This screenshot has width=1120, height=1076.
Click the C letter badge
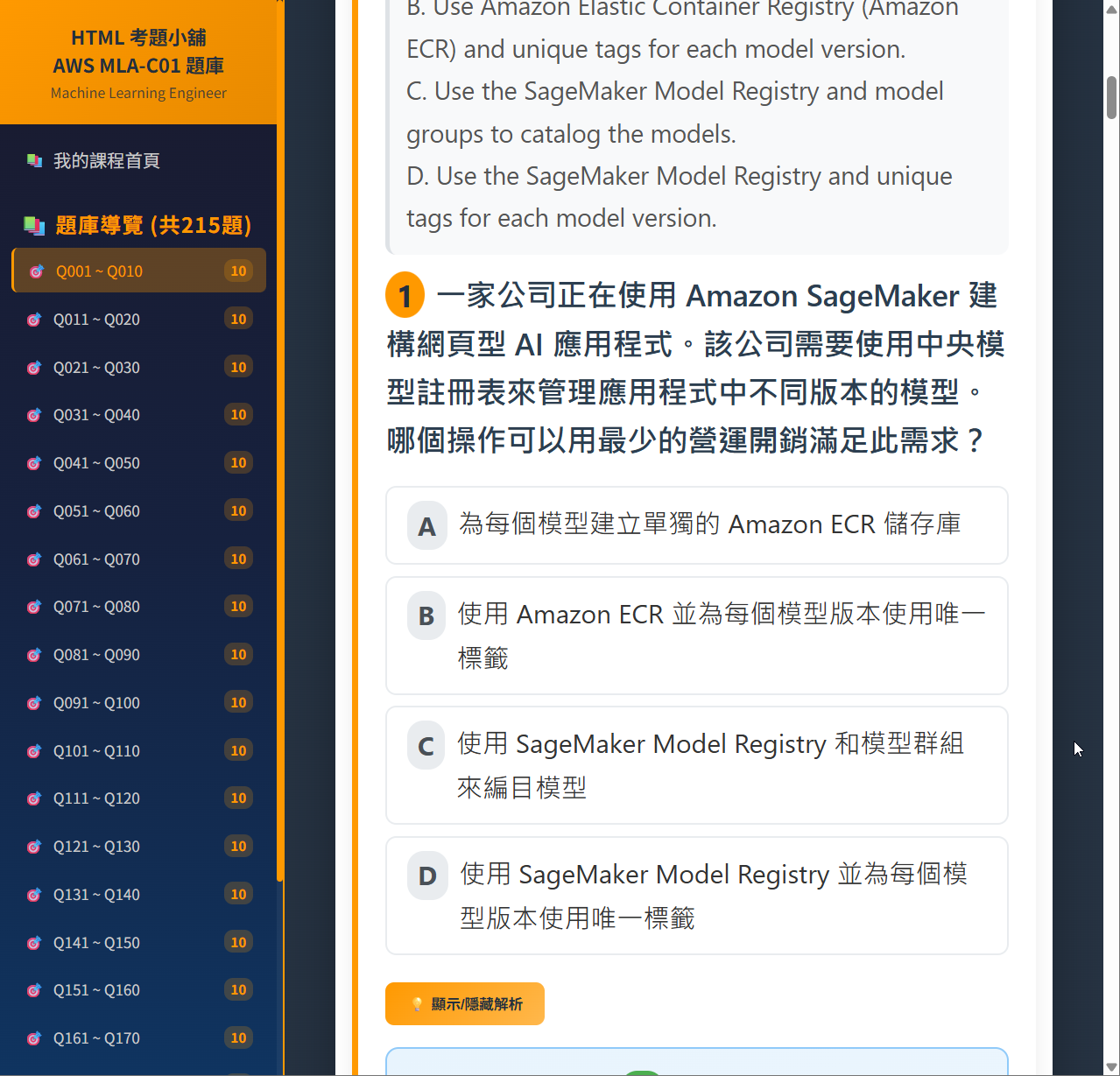point(426,746)
